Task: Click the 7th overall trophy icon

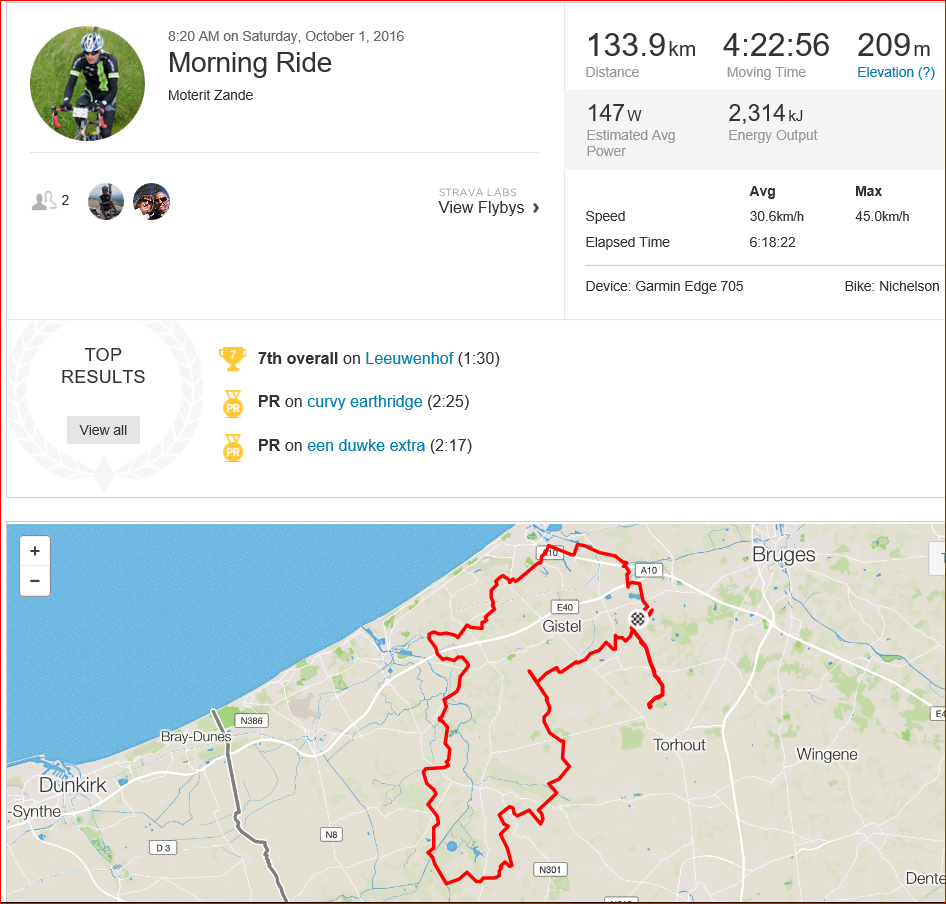Action: point(232,358)
